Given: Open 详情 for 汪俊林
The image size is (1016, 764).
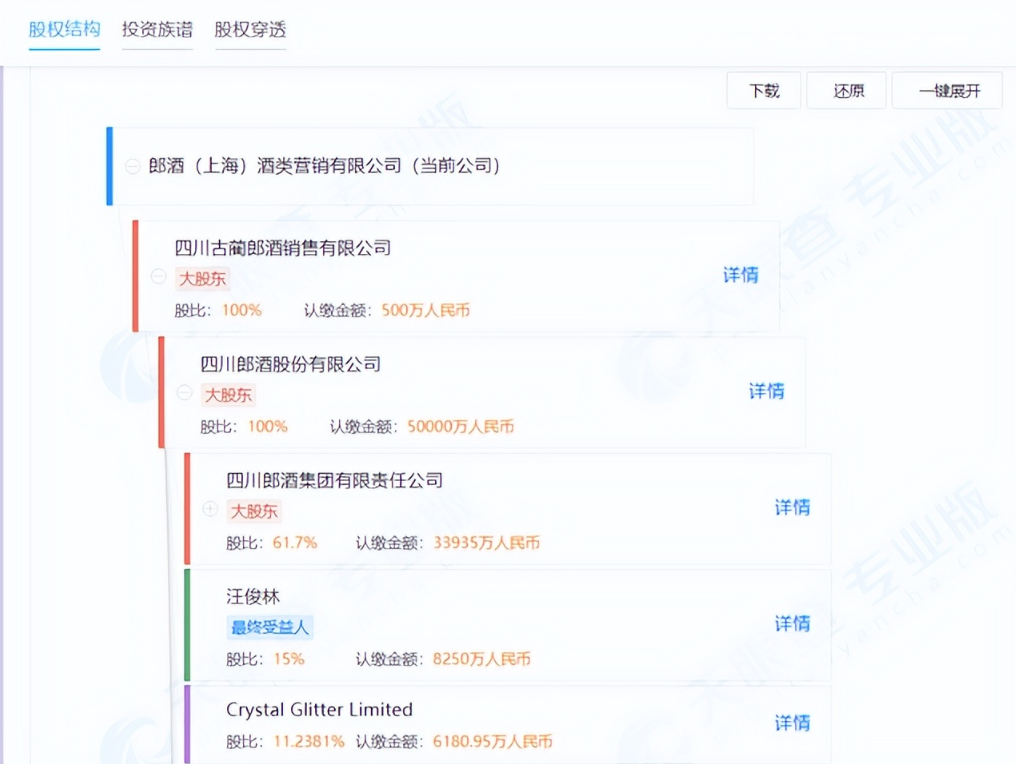Looking at the screenshot, I should coord(792,623).
